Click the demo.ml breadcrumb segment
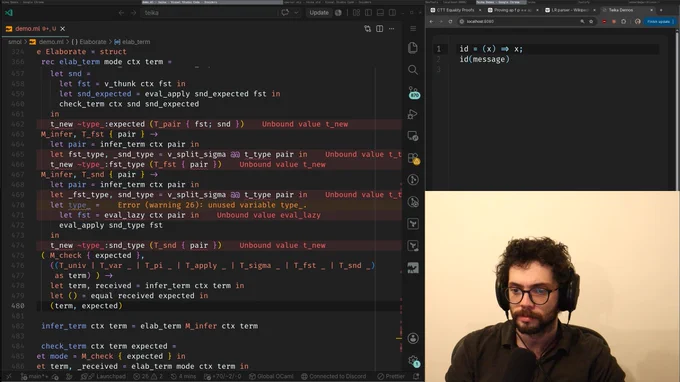 pos(47,42)
